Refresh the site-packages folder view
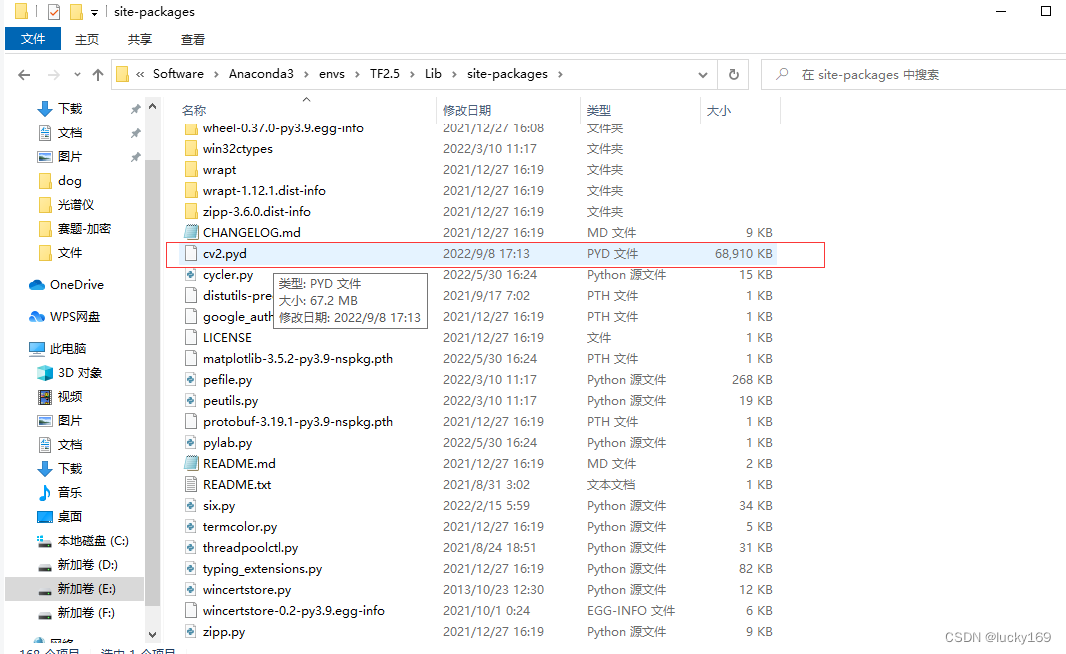Viewport: 1066px width, 654px height. pyautogui.click(x=735, y=73)
